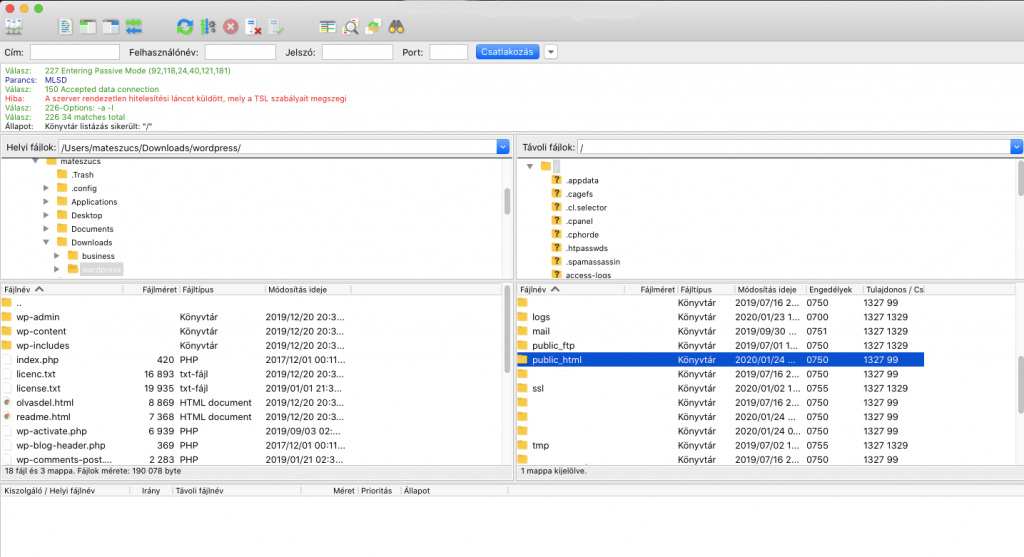Toggle message log display icon
This screenshot has height=557, width=1024.
pos(65,27)
